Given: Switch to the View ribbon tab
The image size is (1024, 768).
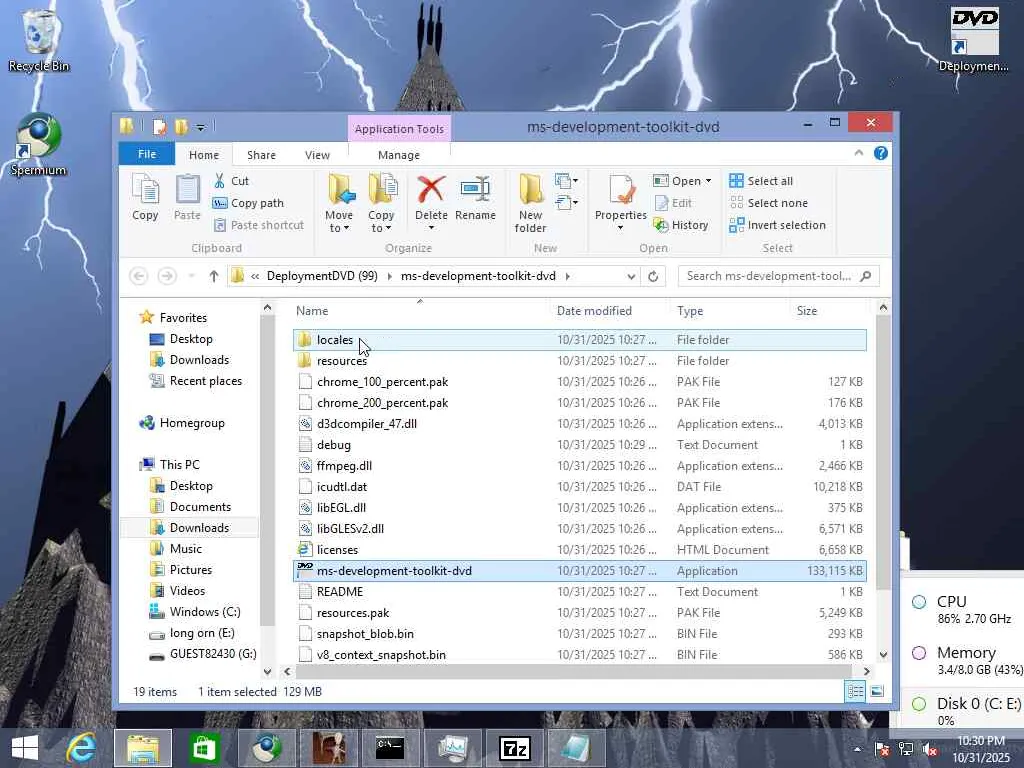Looking at the screenshot, I should pos(317,155).
